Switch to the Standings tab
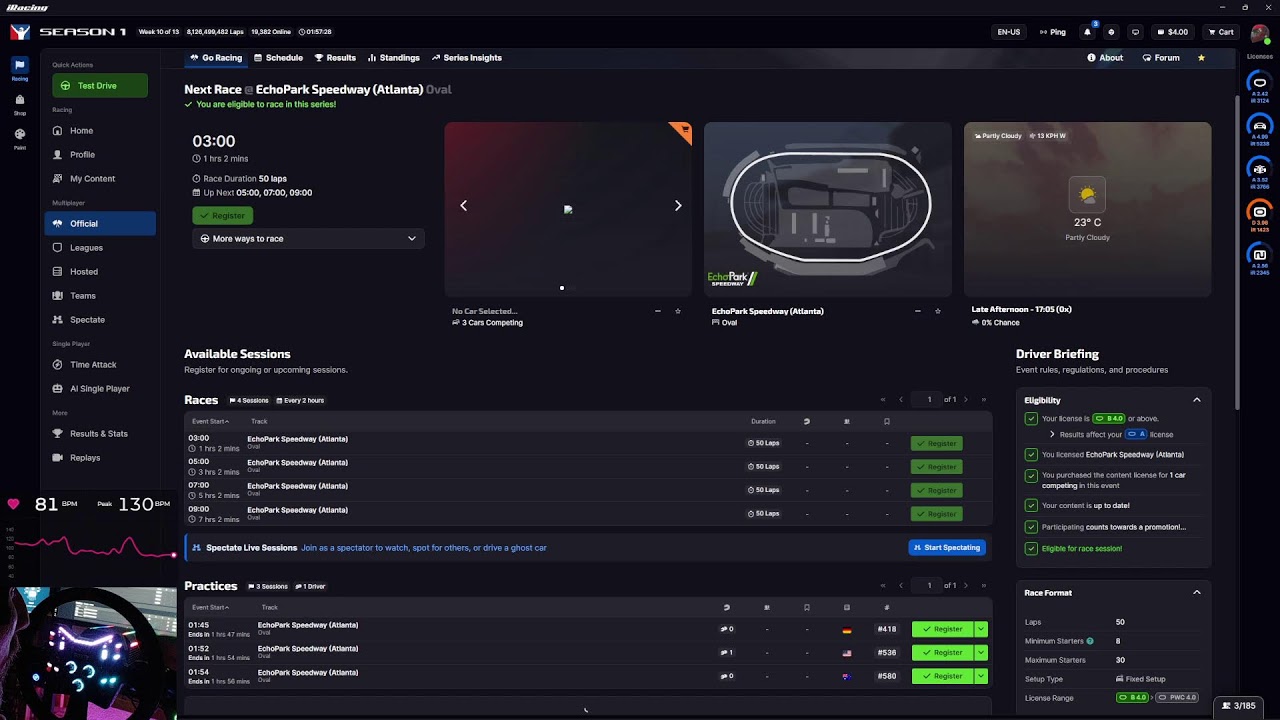 pos(394,58)
